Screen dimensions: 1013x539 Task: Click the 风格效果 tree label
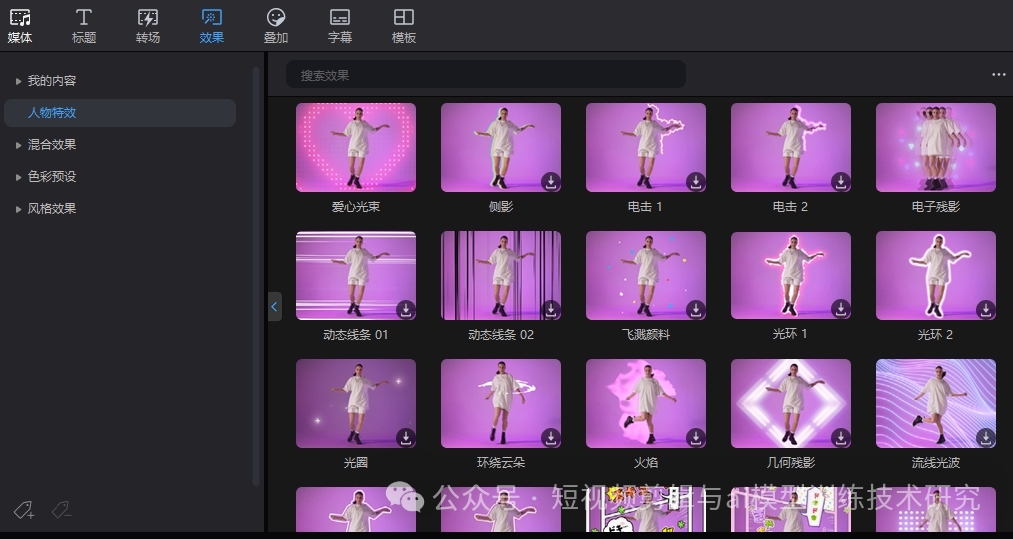pos(52,209)
